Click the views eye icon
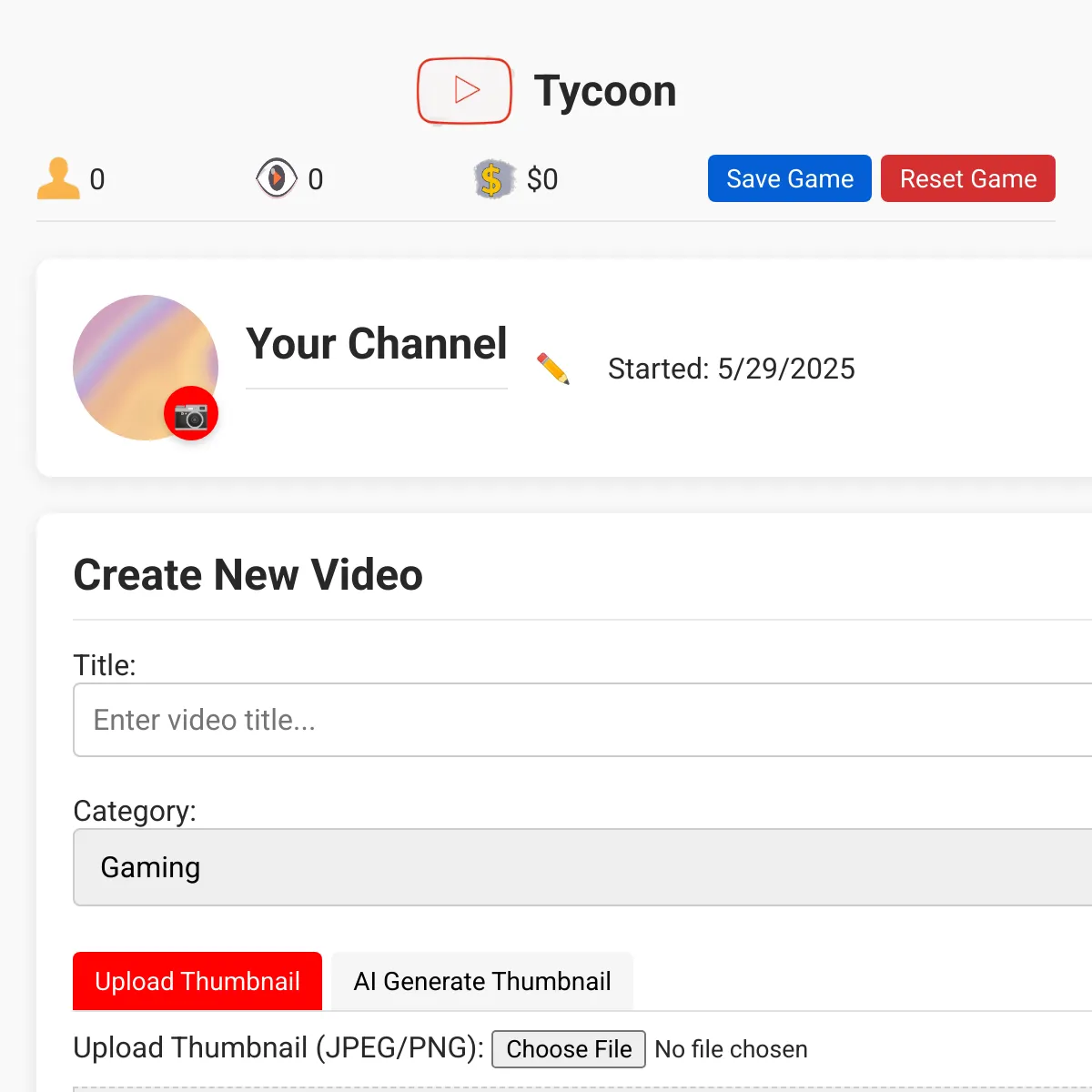1092x1092 pixels. click(x=277, y=178)
